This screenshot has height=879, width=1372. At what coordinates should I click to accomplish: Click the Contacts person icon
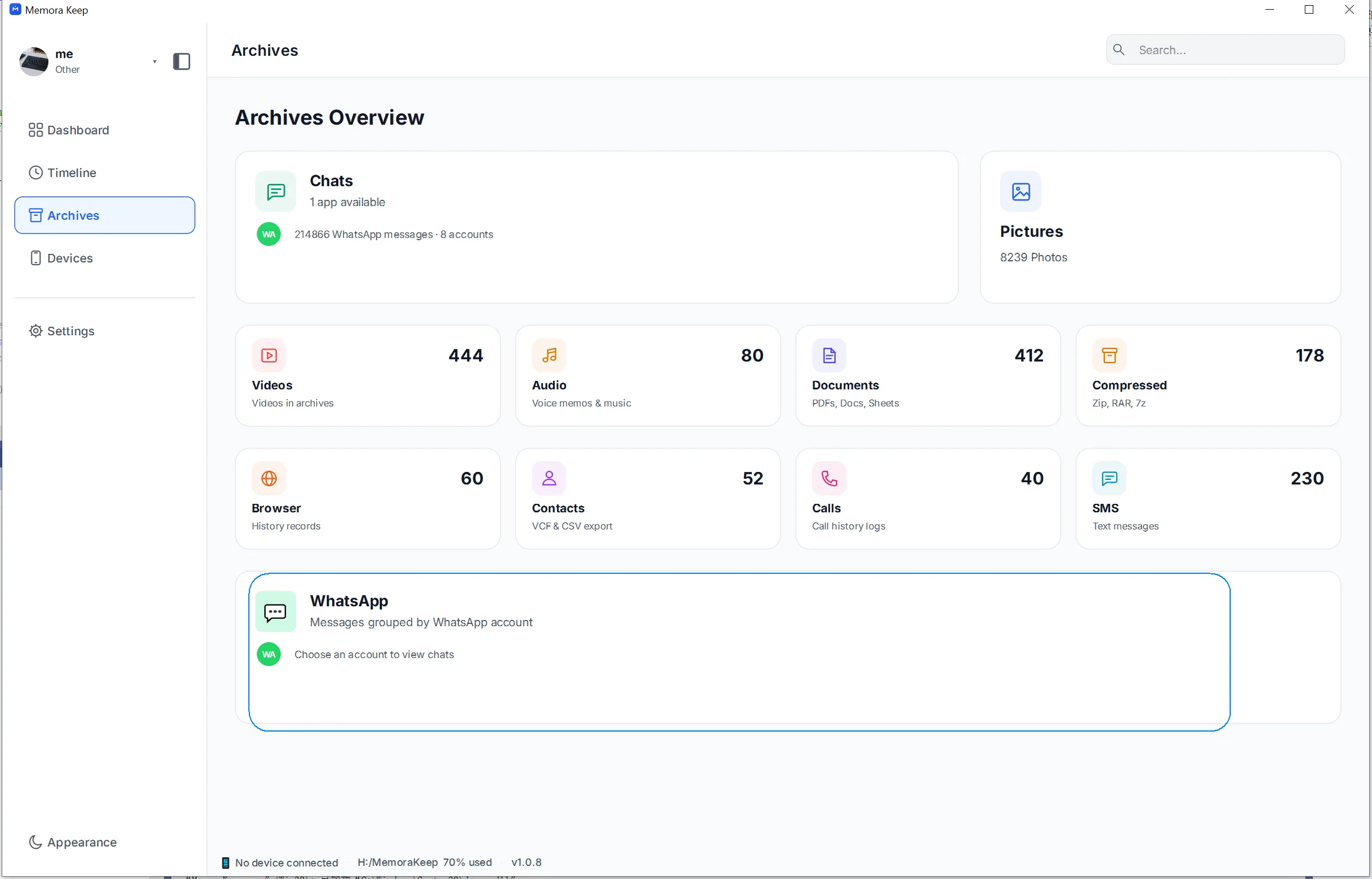[549, 478]
